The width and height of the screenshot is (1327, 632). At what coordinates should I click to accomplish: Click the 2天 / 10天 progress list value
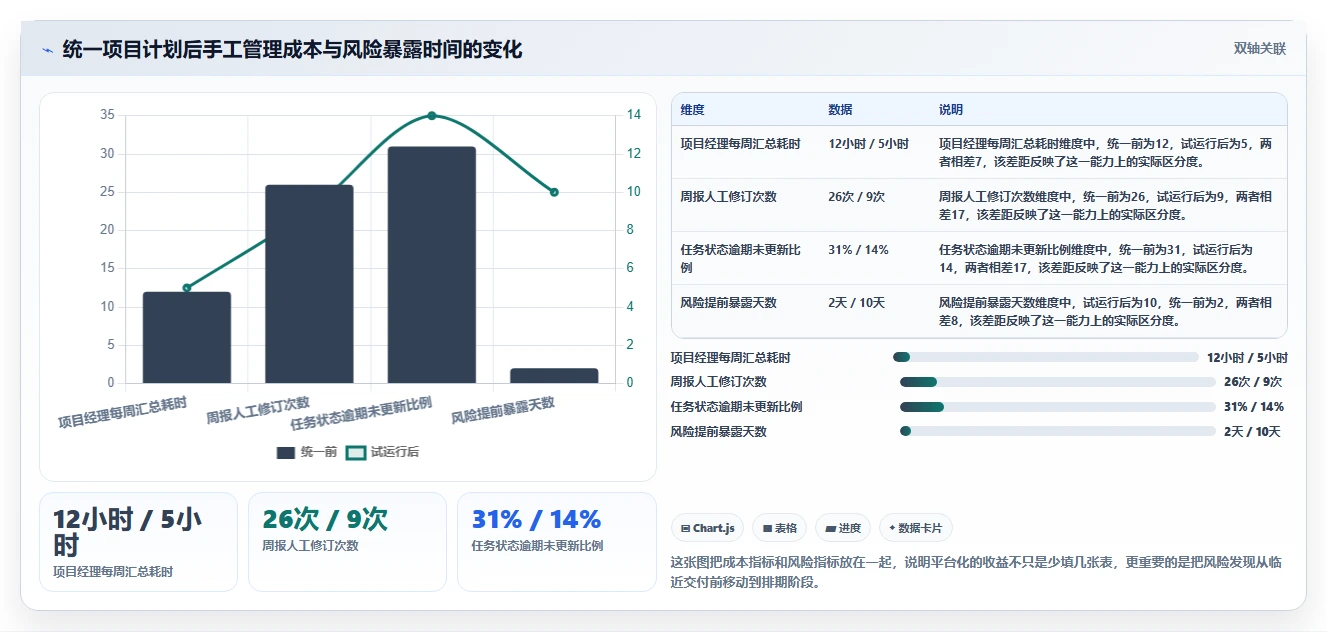1252,432
